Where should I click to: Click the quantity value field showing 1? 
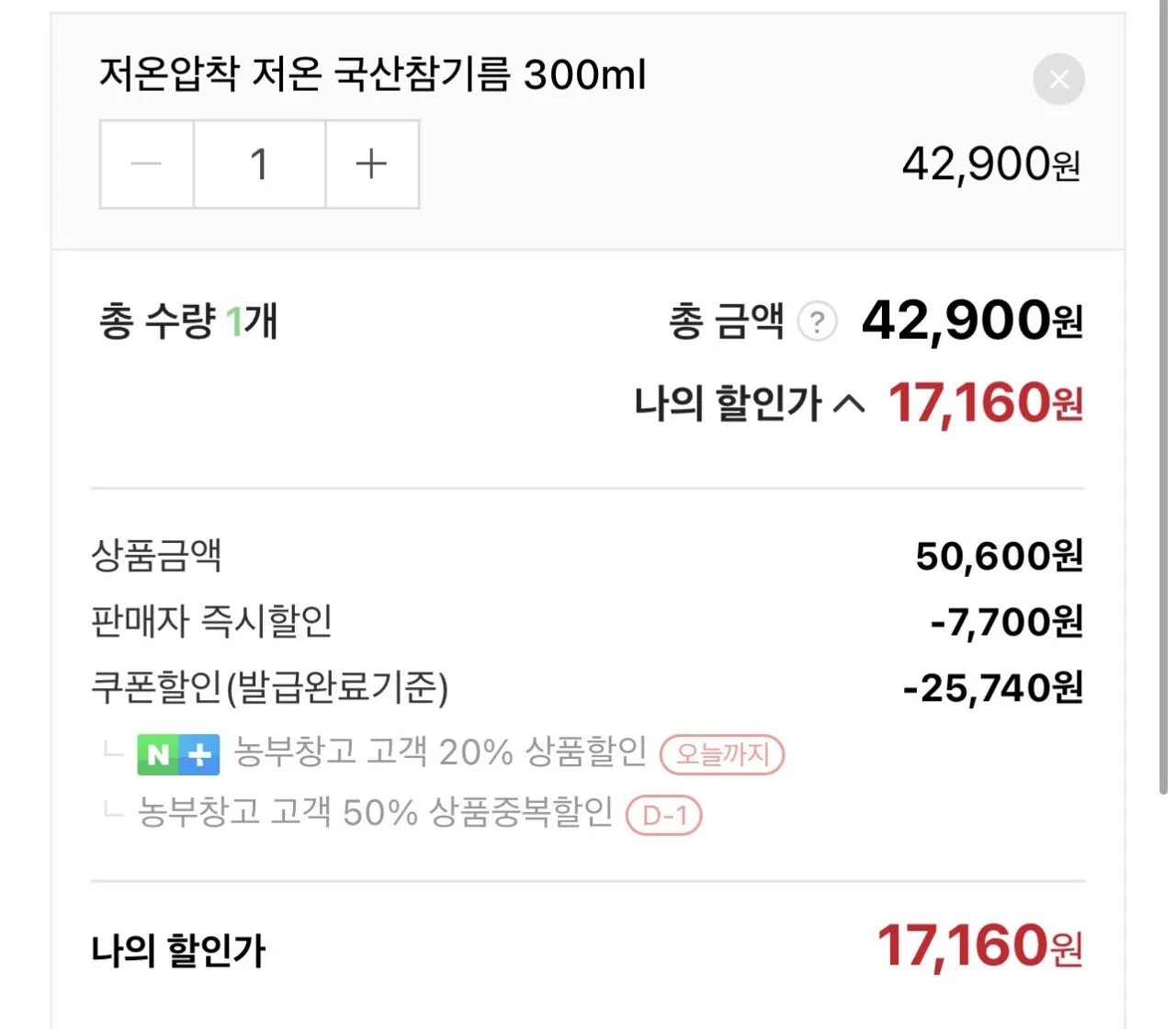point(259,164)
